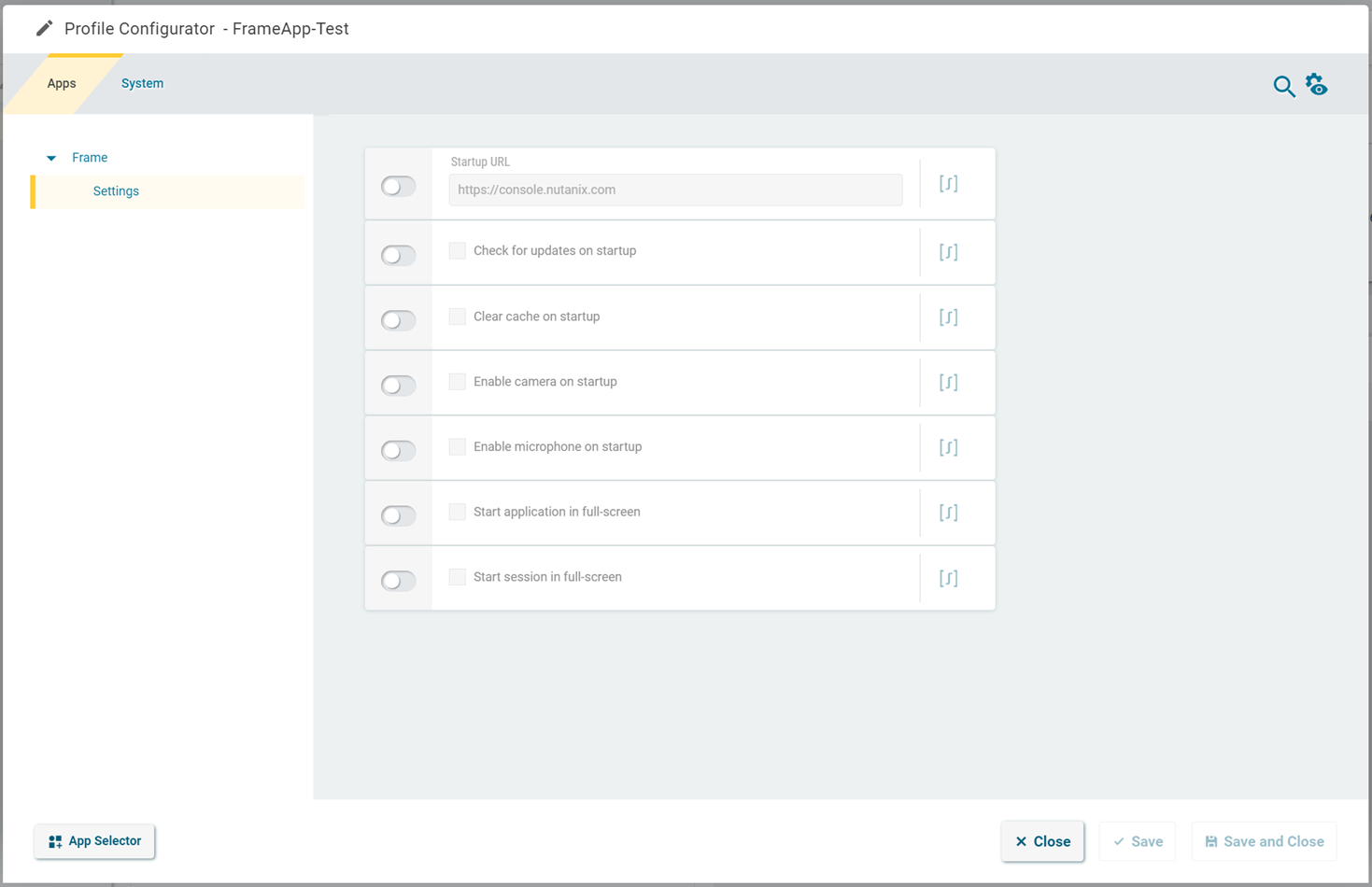
Task: Click the script icon for Check for updates
Action: (x=948, y=251)
